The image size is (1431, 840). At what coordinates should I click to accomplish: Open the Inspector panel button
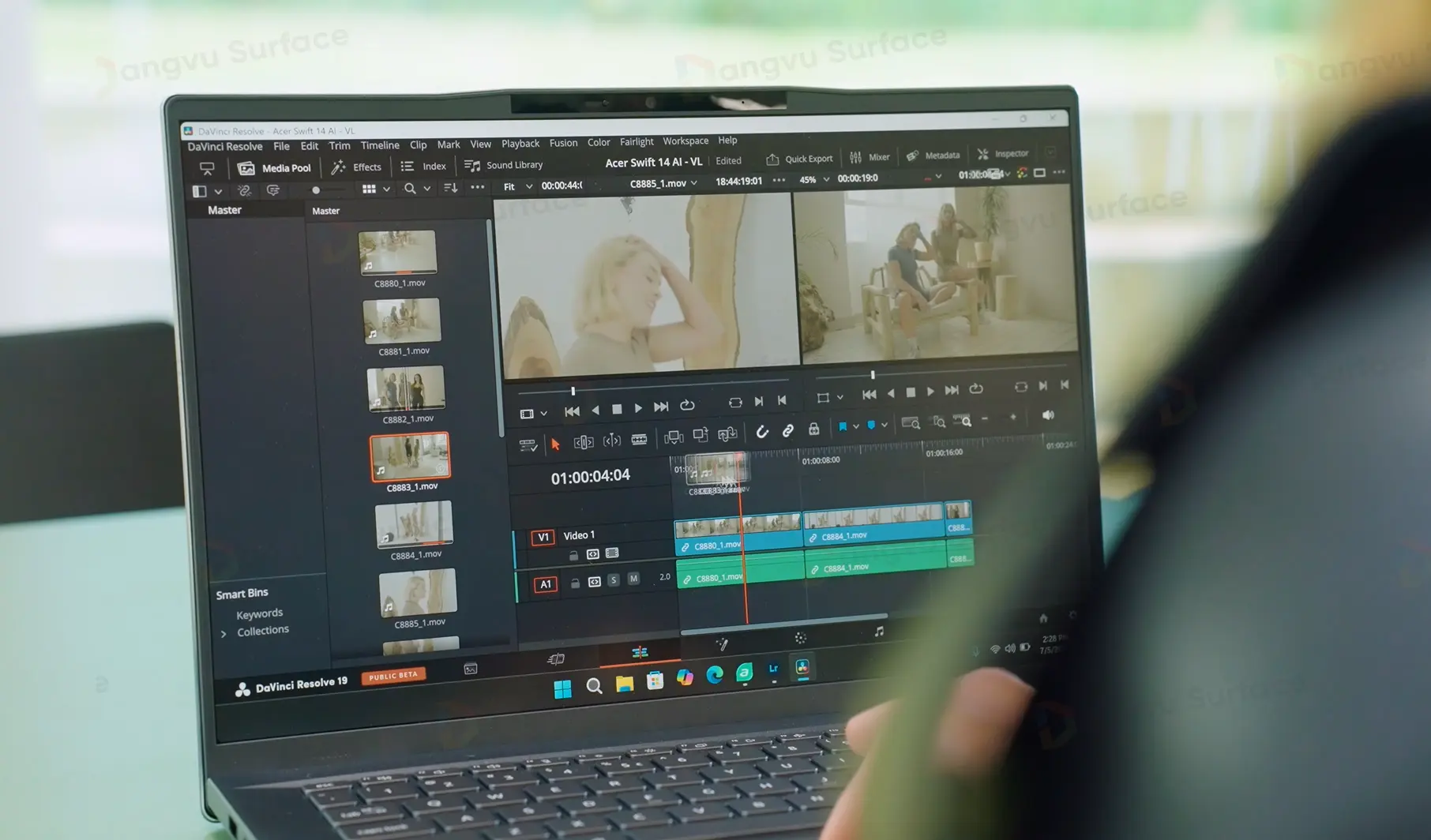click(x=1003, y=154)
